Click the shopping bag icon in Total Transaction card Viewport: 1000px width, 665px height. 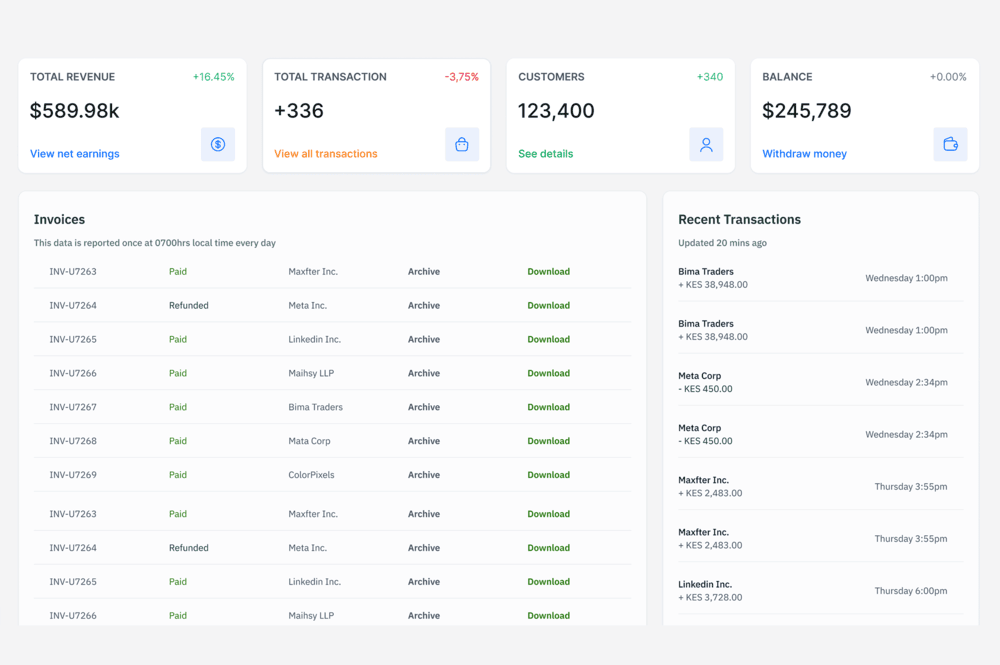(x=462, y=145)
